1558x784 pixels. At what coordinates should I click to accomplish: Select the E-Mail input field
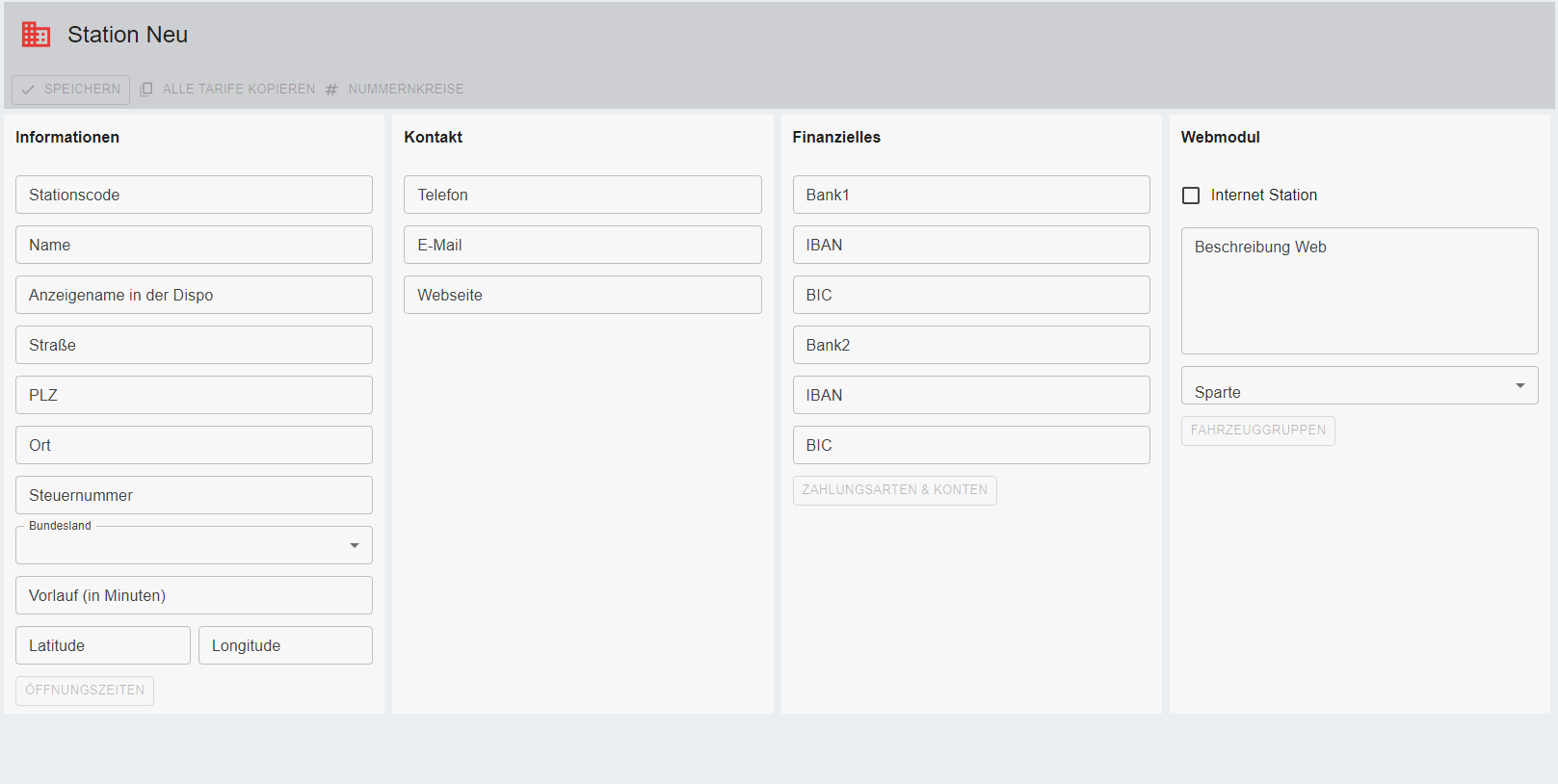point(582,245)
